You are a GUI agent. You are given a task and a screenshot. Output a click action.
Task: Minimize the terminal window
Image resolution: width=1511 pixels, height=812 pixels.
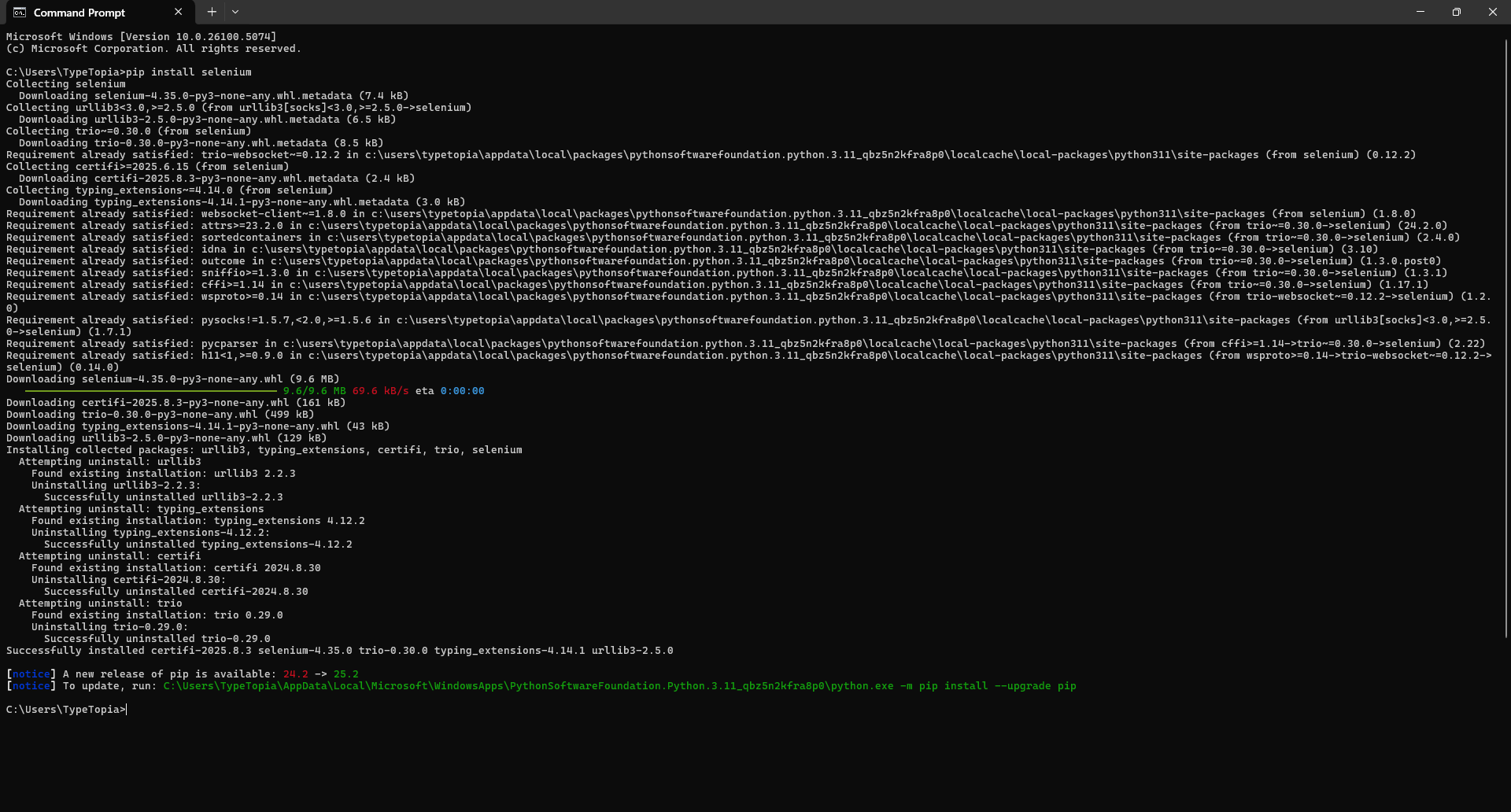[x=1420, y=12]
